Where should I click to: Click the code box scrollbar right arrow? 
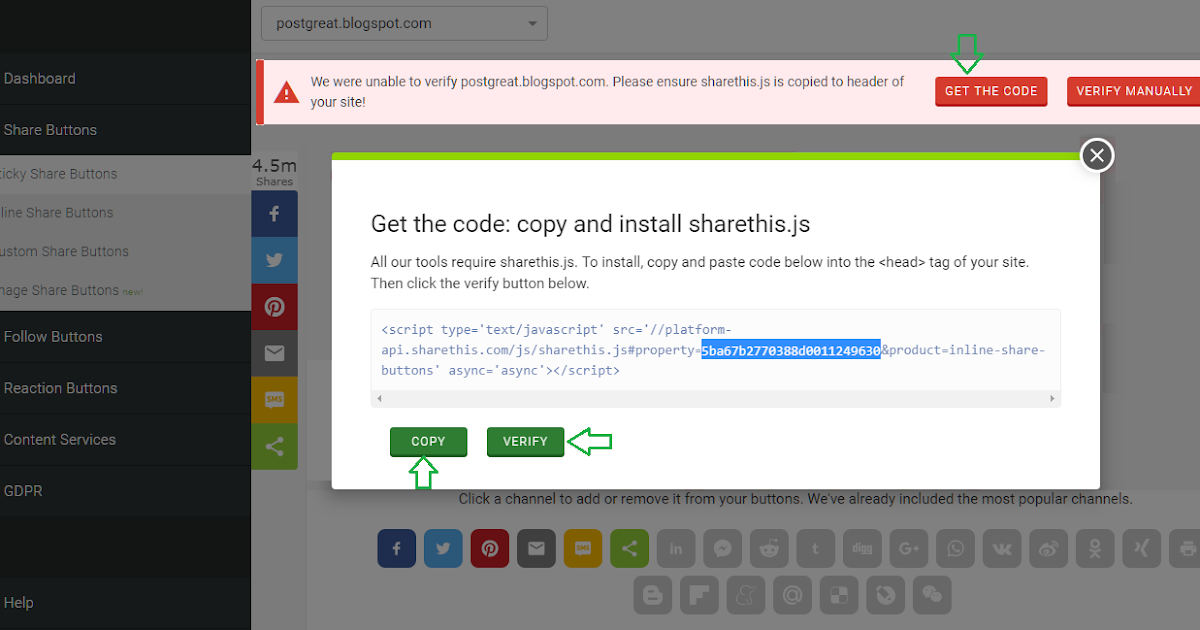pyautogui.click(x=1052, y=398)
